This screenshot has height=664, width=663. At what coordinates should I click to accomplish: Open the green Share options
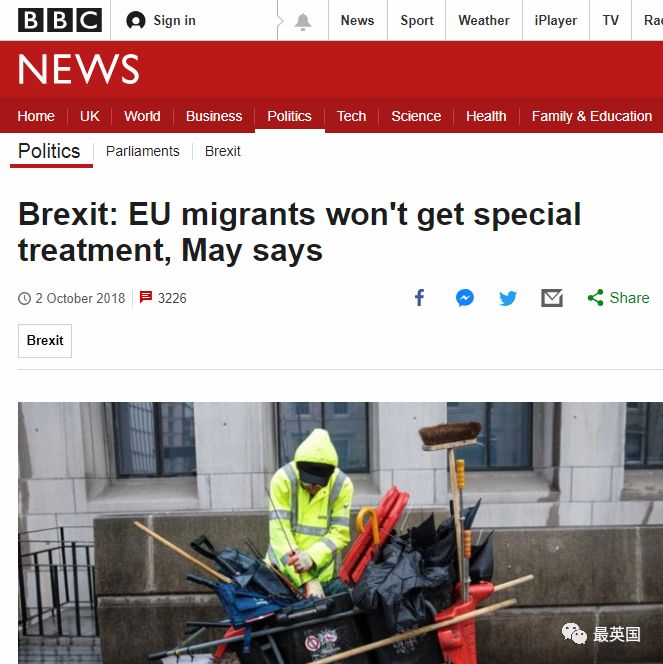(618, 298)
